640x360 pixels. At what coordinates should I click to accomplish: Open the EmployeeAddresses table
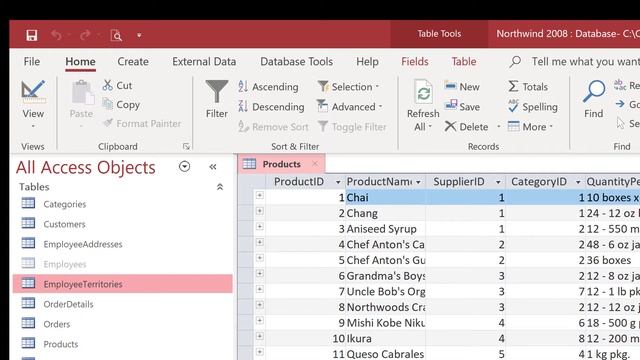[x=122, y=244]
